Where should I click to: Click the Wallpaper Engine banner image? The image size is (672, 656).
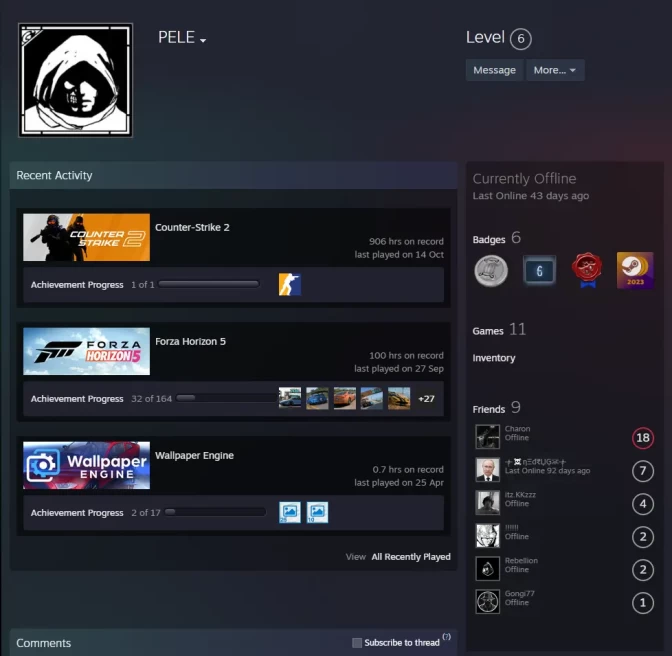(87, 465)
